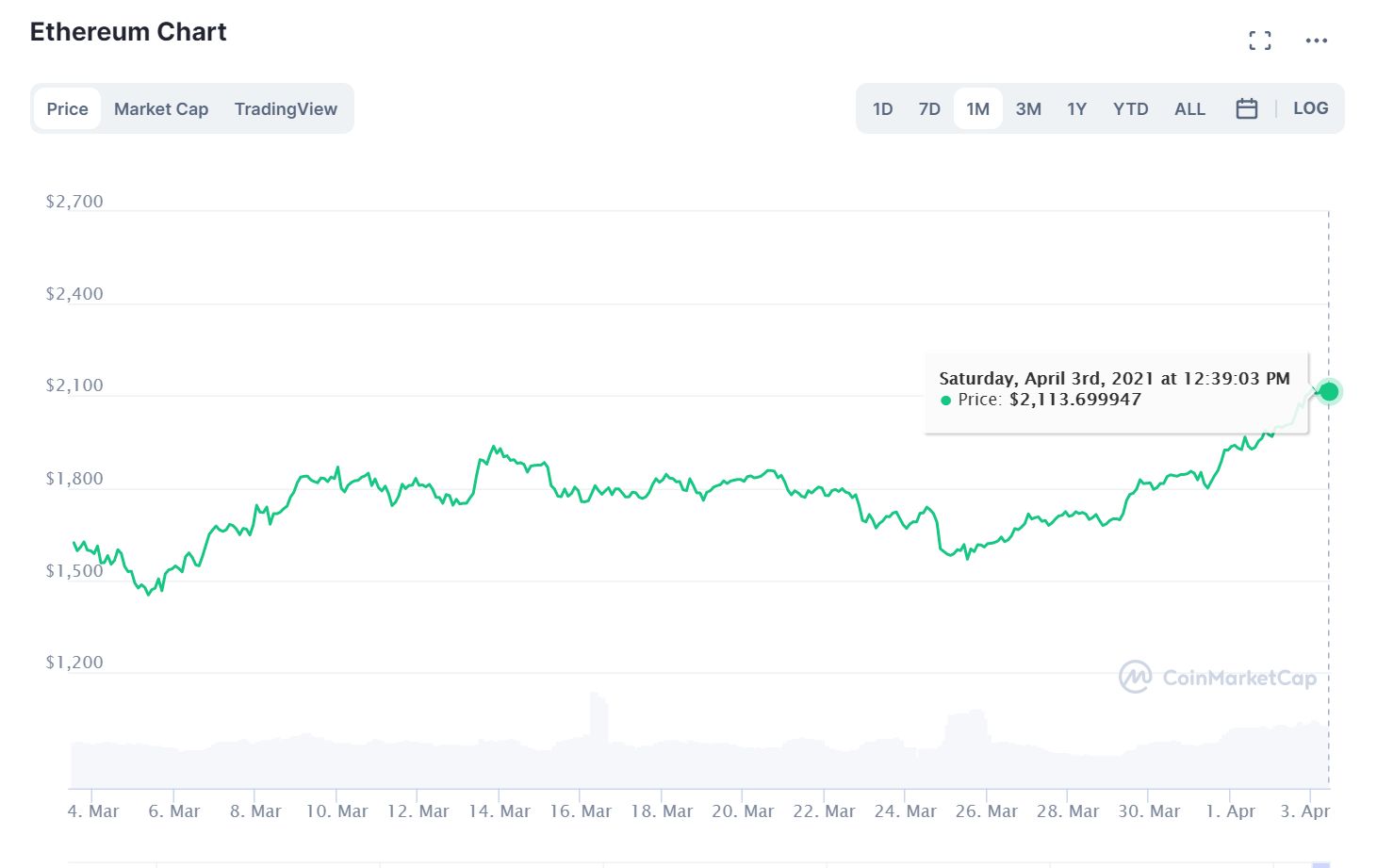Click the 14. Mar date label

tap(500, 811)
